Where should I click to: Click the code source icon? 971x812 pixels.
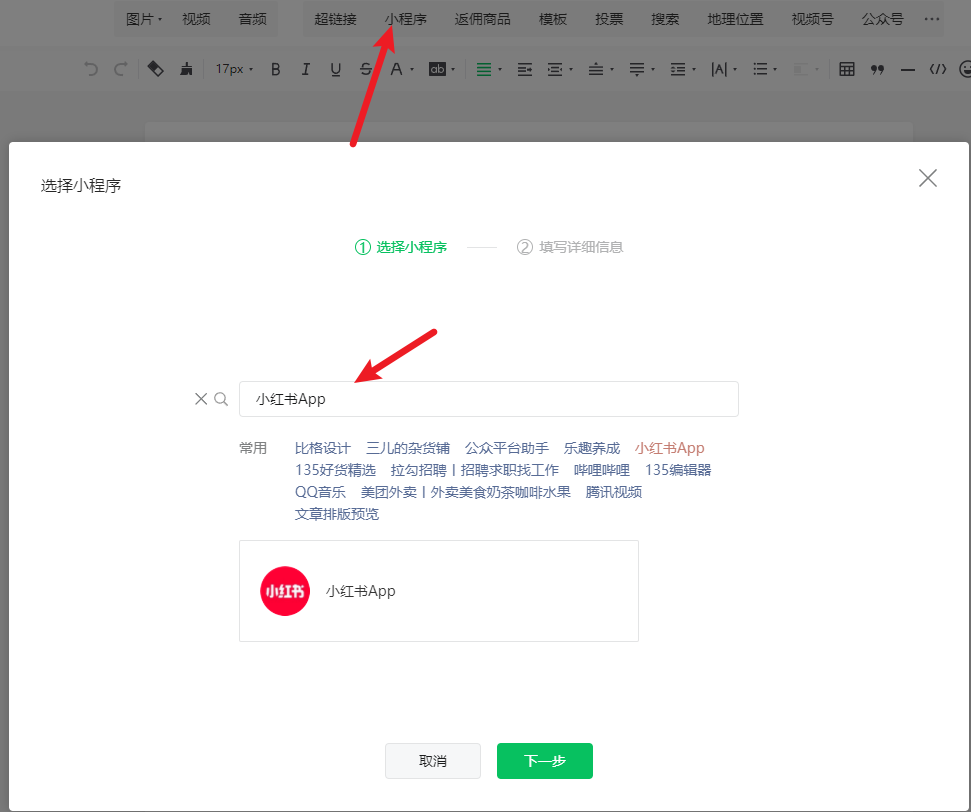[938, 69]
